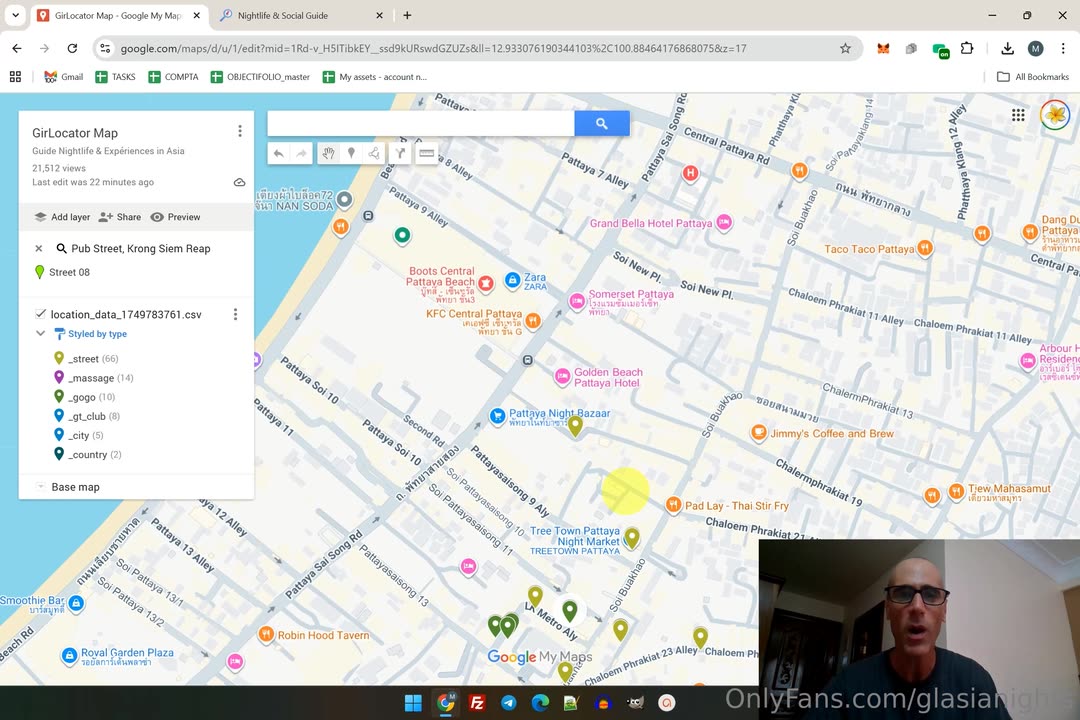Image resolution: width=1080 pixels, height=720 pixels.
Task: Open MetaMask fox extension
Action: [x=883, y=48]
